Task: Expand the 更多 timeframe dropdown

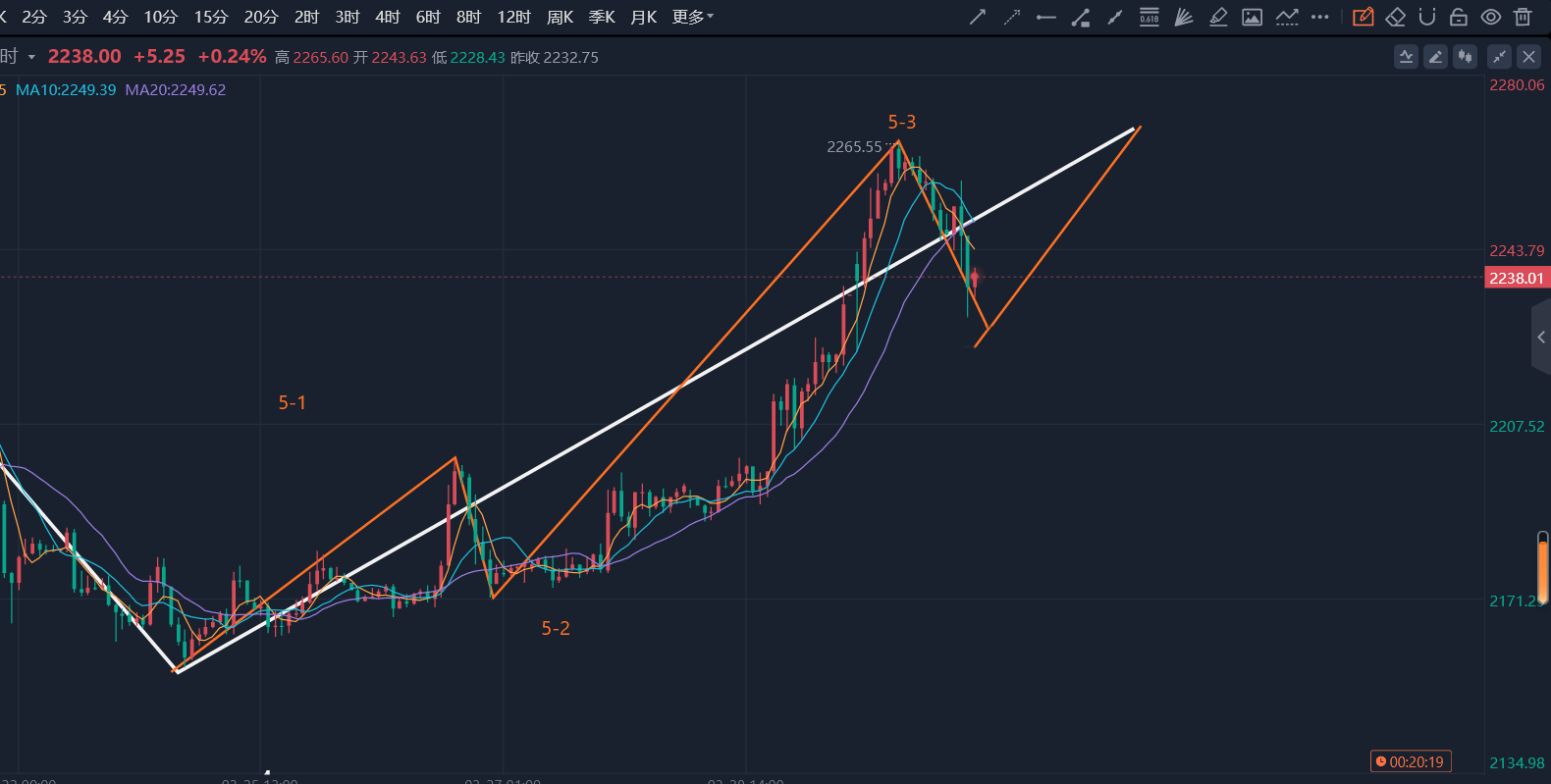Action: pos(693,17)
